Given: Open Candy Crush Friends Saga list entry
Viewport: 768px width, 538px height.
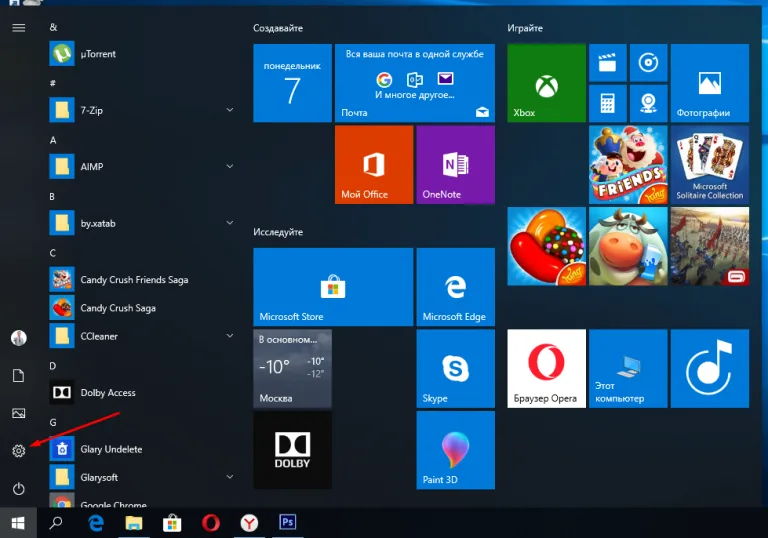Looking at the screenshot, I should point(141,279).
